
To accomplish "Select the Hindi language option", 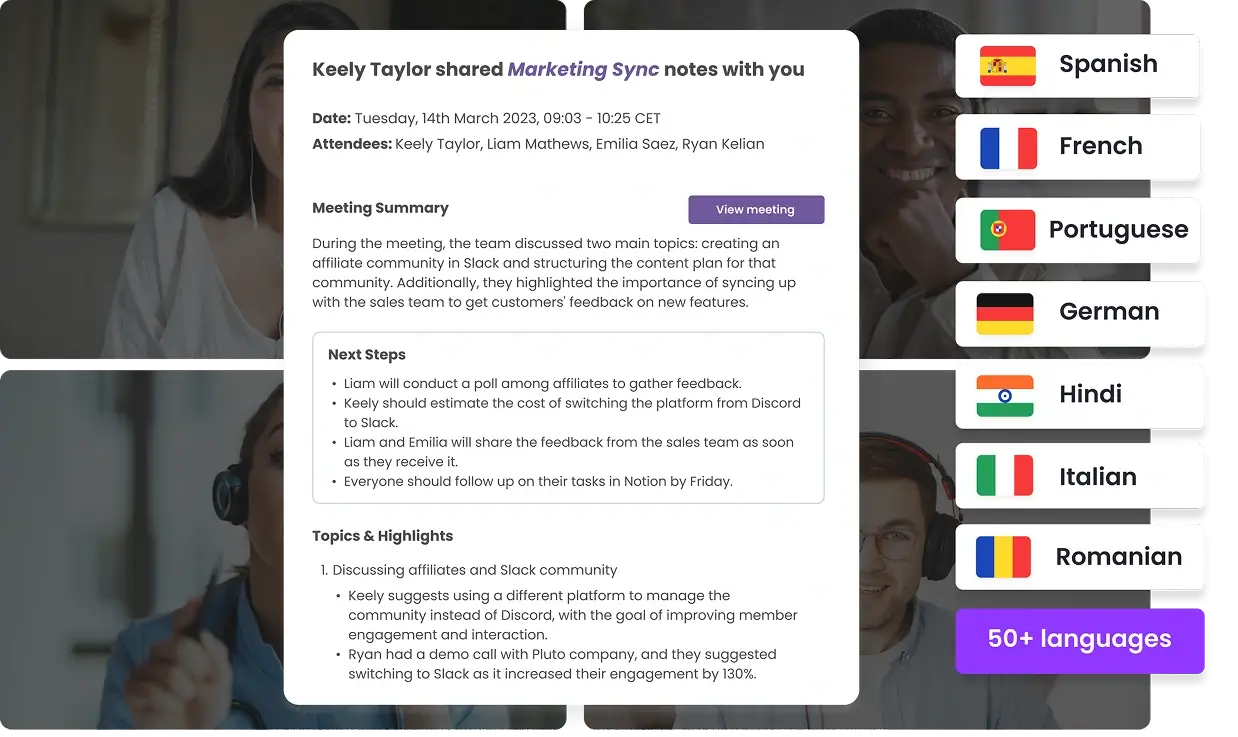I will 1080,395.
